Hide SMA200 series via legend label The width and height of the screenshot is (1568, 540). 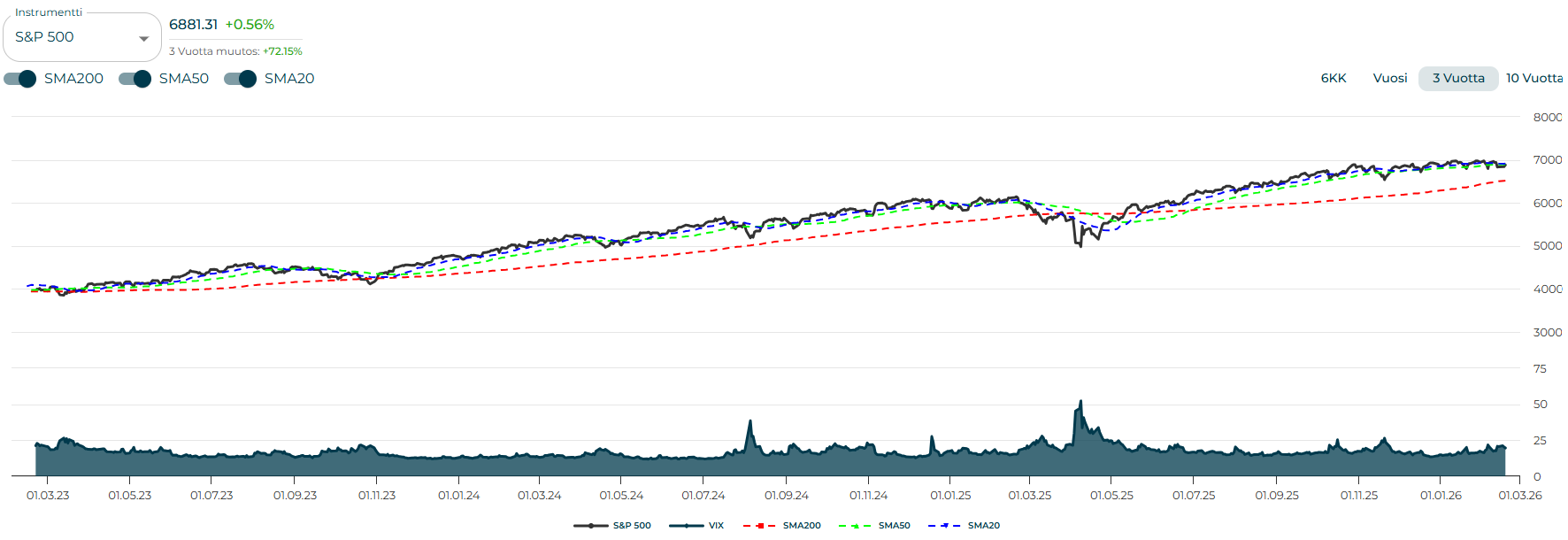[x=802, y=526]
